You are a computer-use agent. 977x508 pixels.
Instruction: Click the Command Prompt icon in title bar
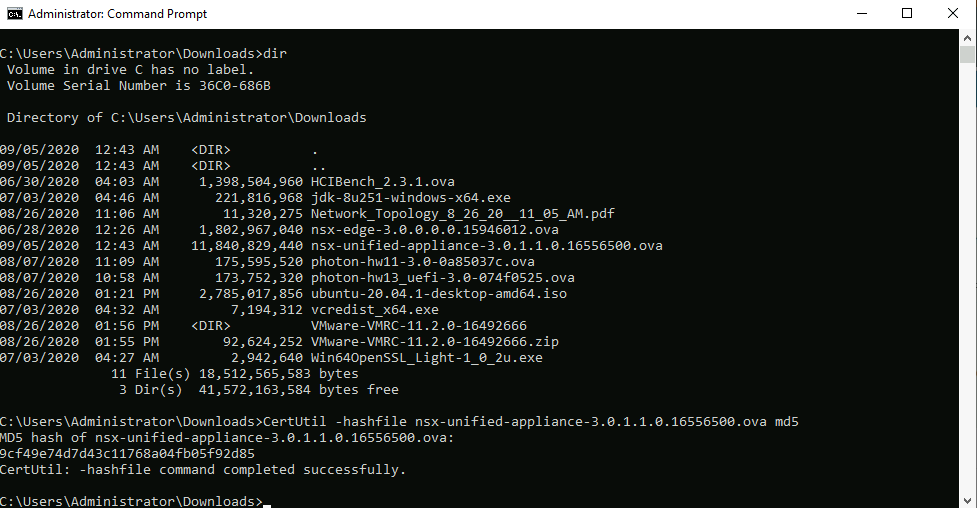(x=13, y=14)
